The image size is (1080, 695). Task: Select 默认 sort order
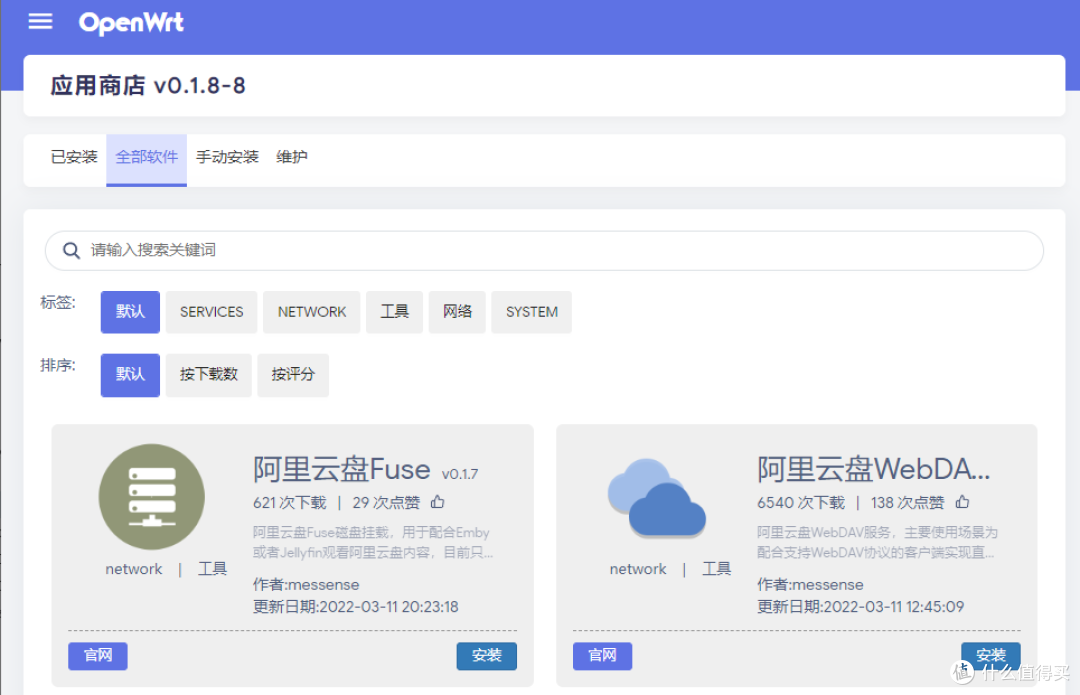pyautogui.click(x=130, y=375)
